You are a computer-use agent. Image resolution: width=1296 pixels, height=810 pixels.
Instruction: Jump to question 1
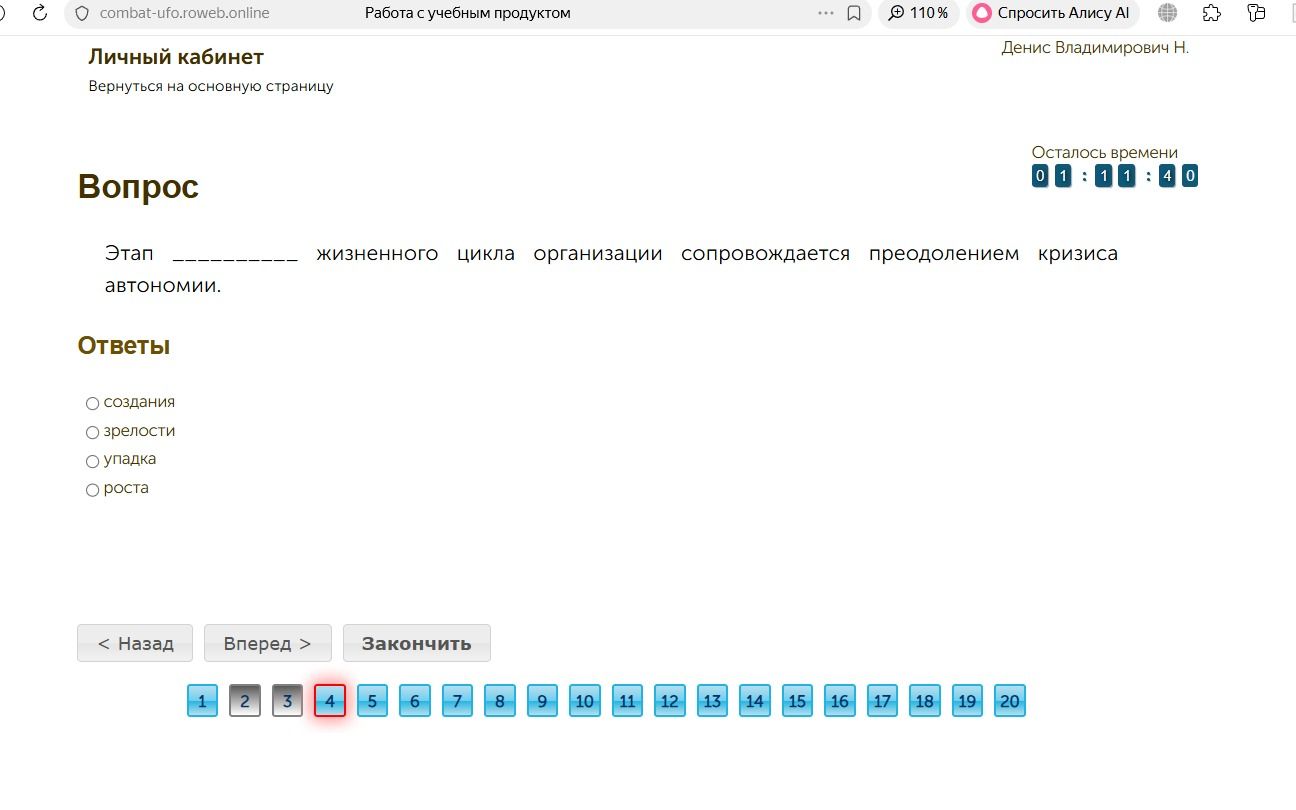coord(202,701)
